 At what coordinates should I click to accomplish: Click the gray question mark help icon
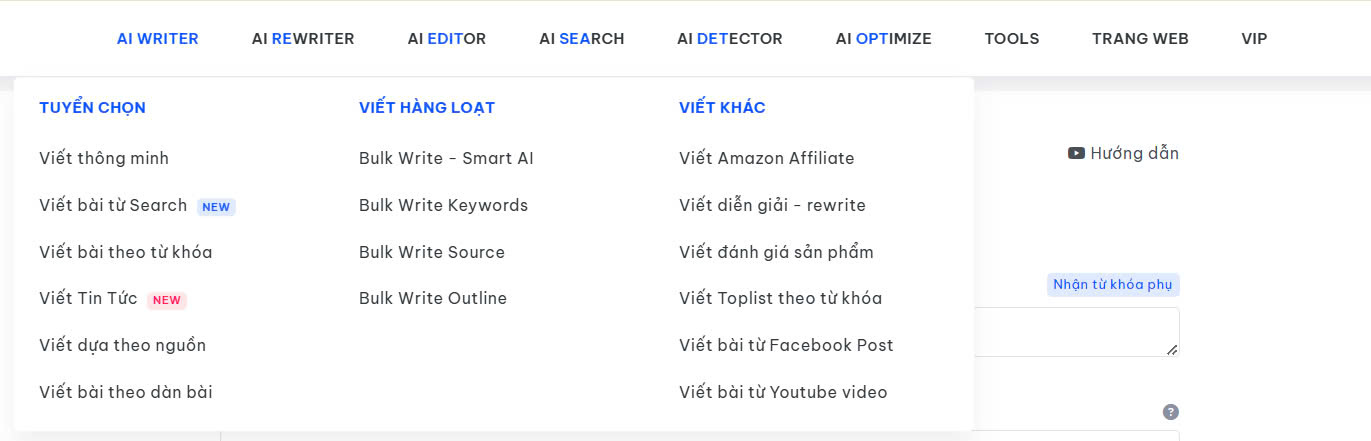(1171, 412)
